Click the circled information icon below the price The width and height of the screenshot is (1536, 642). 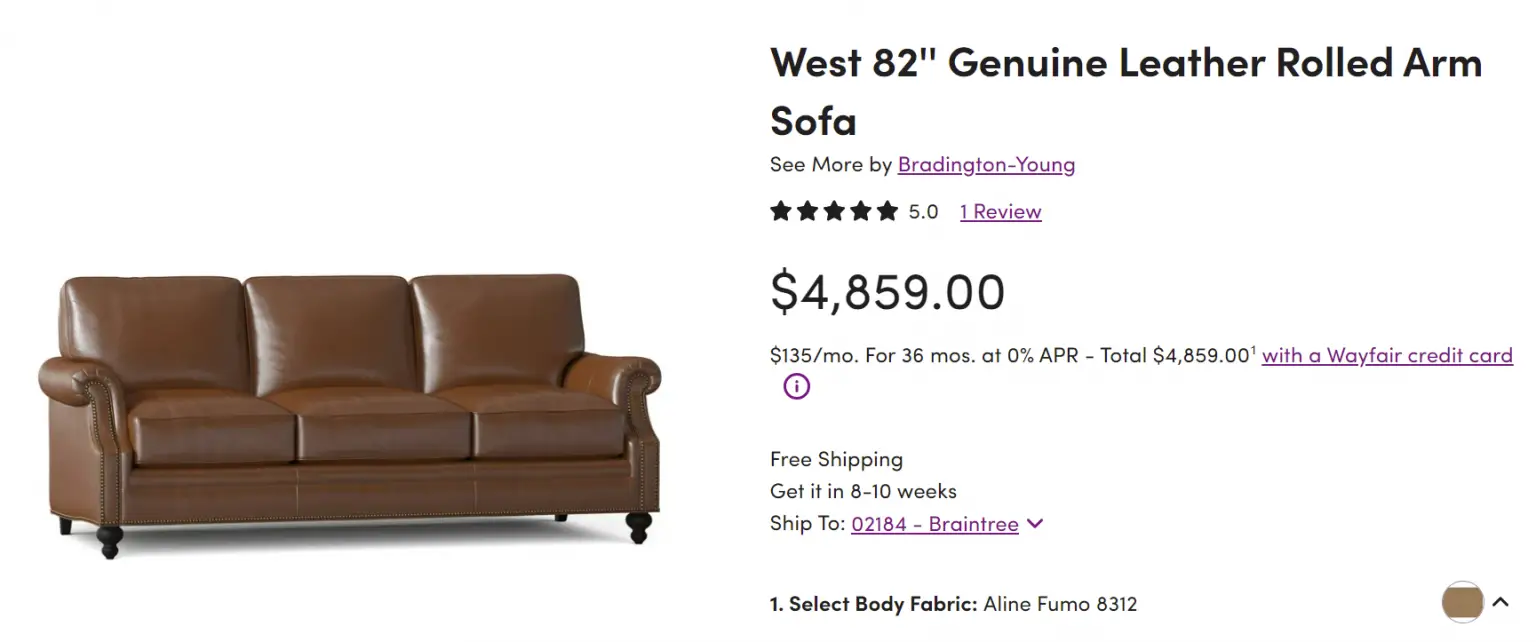point(794,386)
